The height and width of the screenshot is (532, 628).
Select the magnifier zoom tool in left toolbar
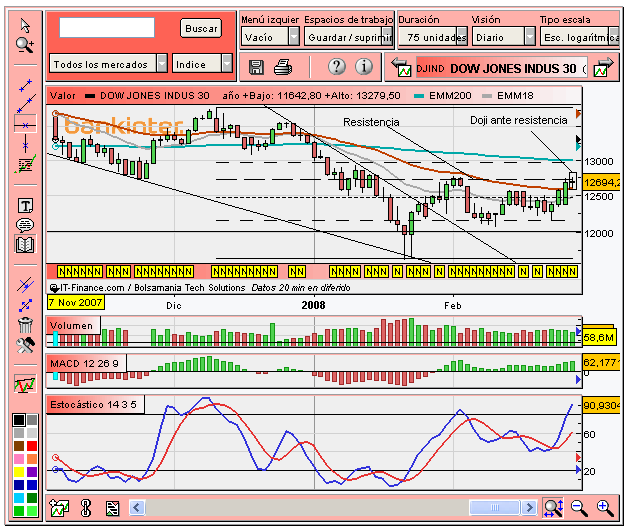click(25, 45)
